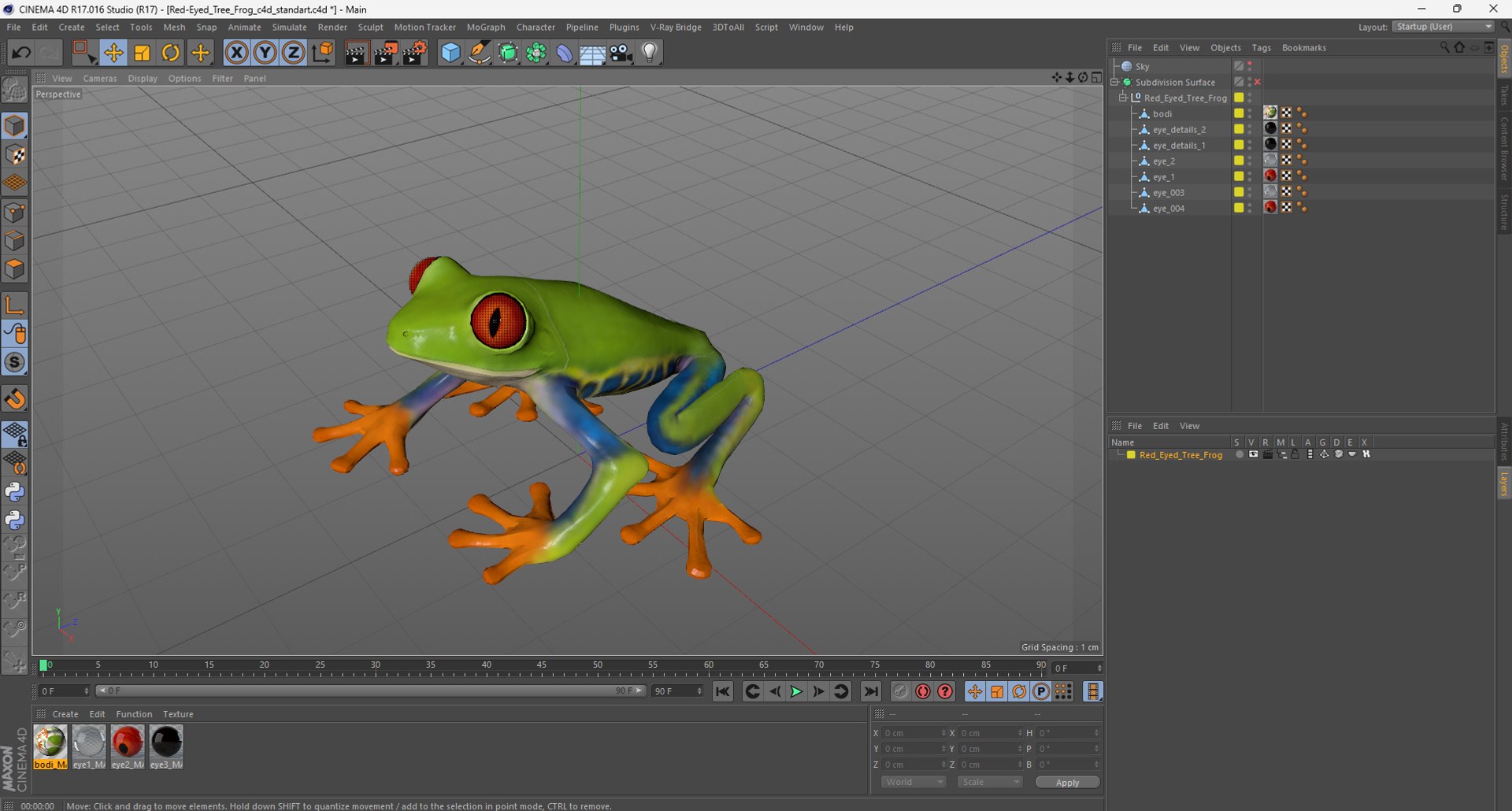
Task: Collapse the Subdivision Surface tree node
Action: click(x=1115, y=82)
